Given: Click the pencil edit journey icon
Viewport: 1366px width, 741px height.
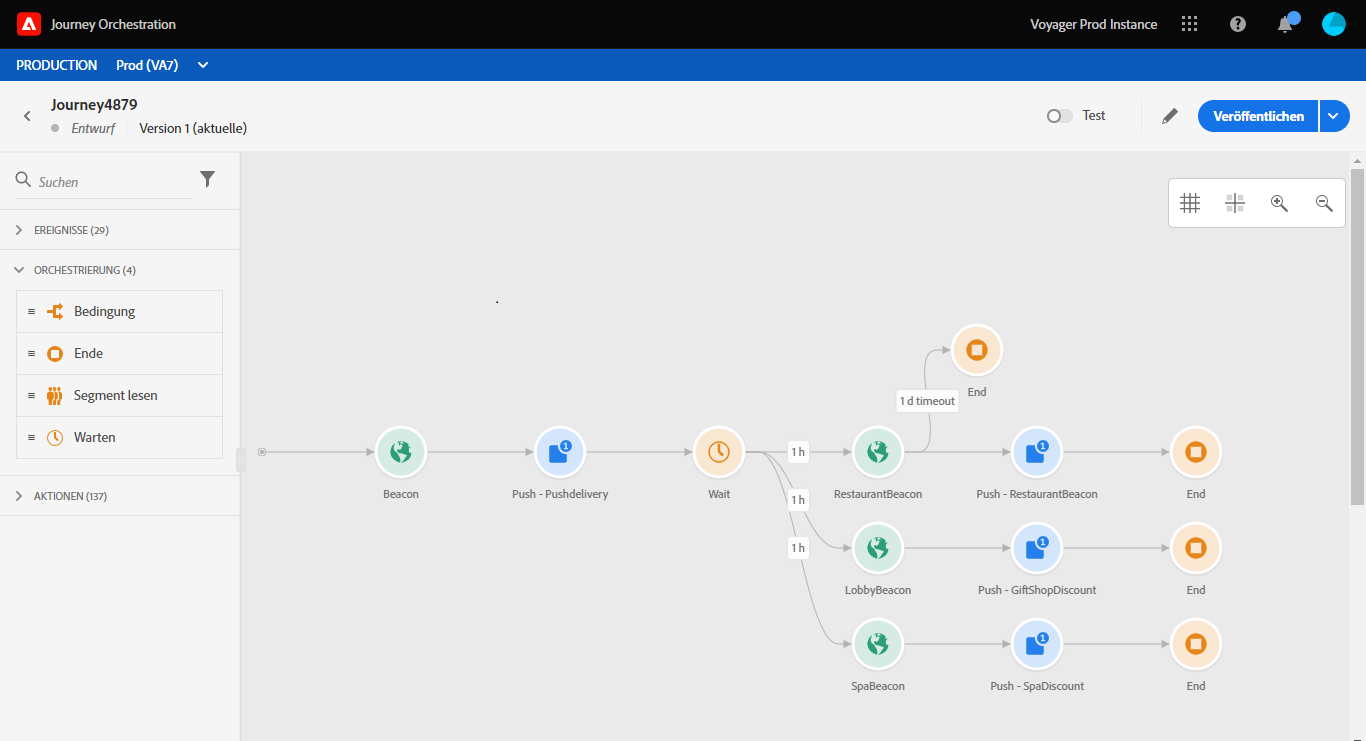Looking at the screenshot, I should pyautogui.click(x=1170, y=116).
